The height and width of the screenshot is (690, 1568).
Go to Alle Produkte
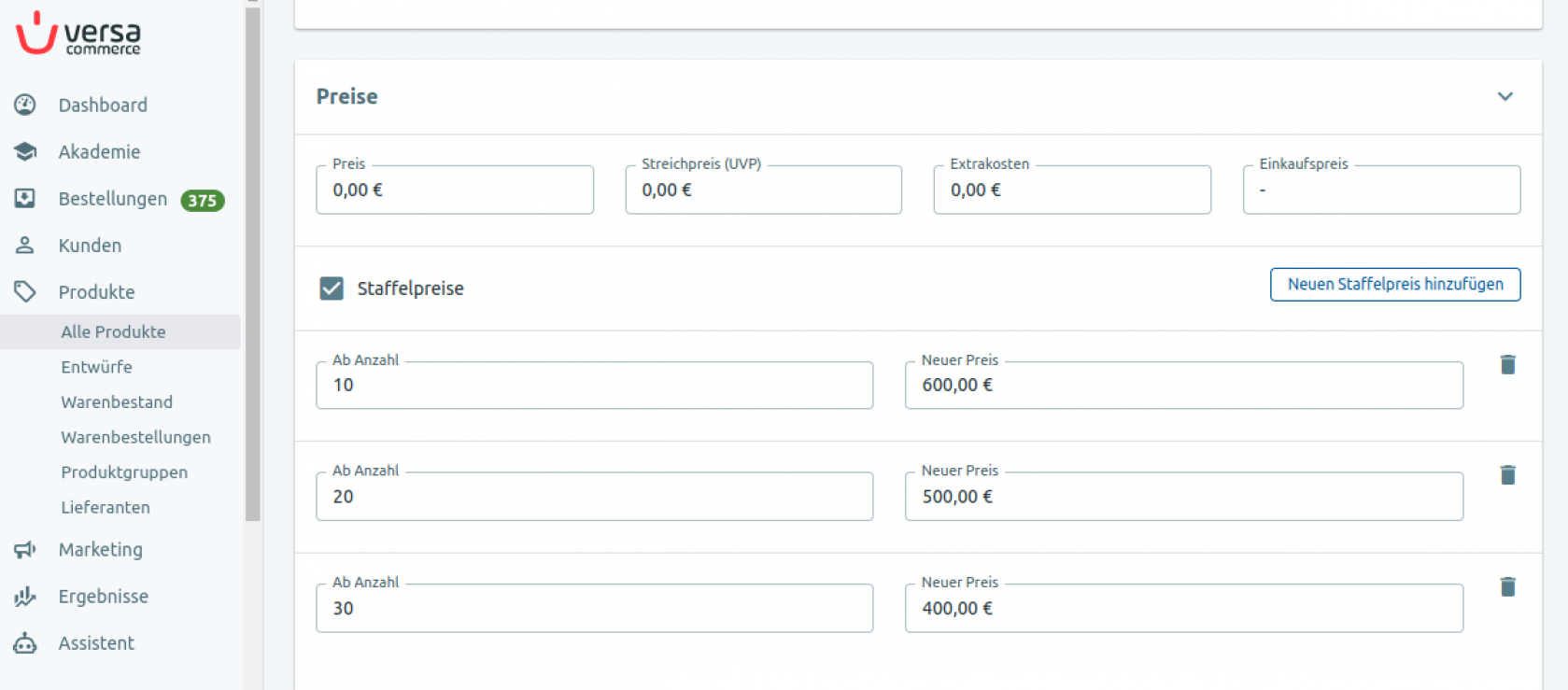tap(113, 331)
